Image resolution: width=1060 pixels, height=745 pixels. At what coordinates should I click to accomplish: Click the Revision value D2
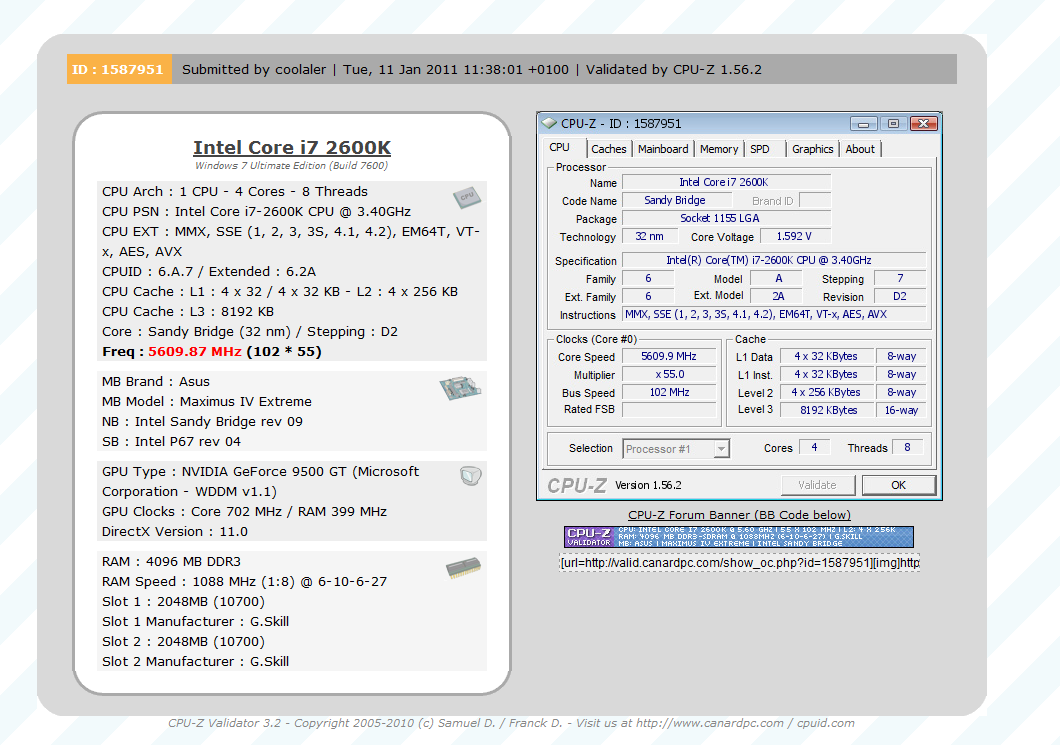coord(900,296)
